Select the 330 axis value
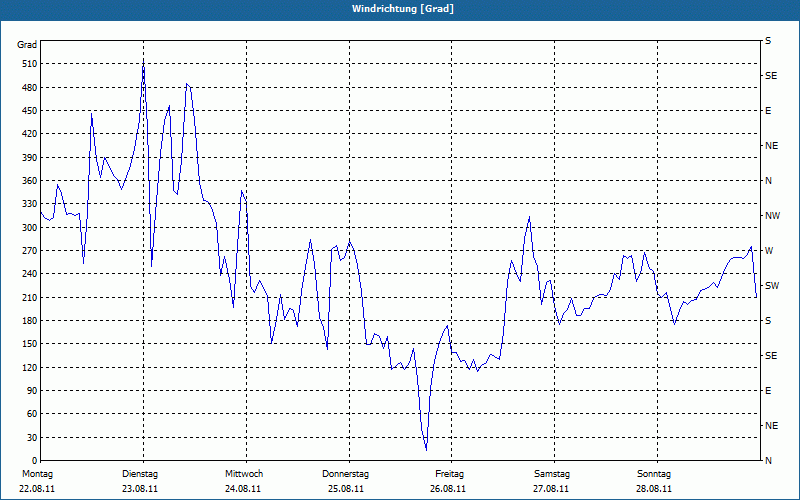 pos(30,204)
